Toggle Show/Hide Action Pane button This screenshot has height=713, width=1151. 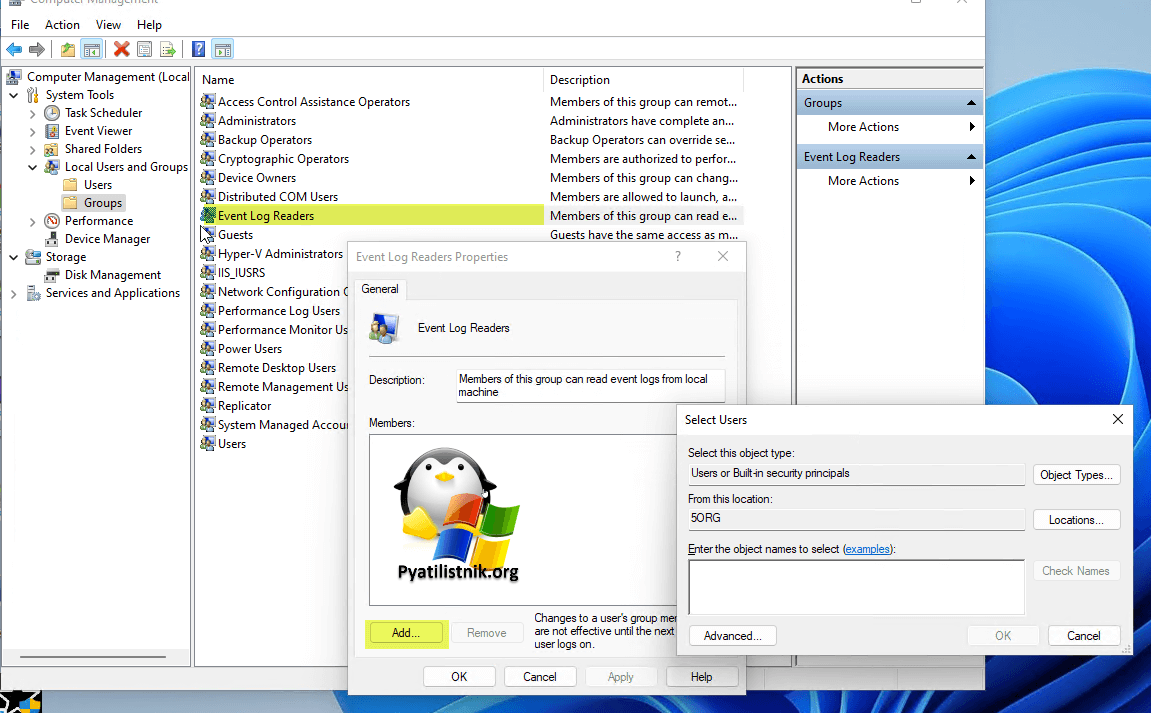coord(222,49)
